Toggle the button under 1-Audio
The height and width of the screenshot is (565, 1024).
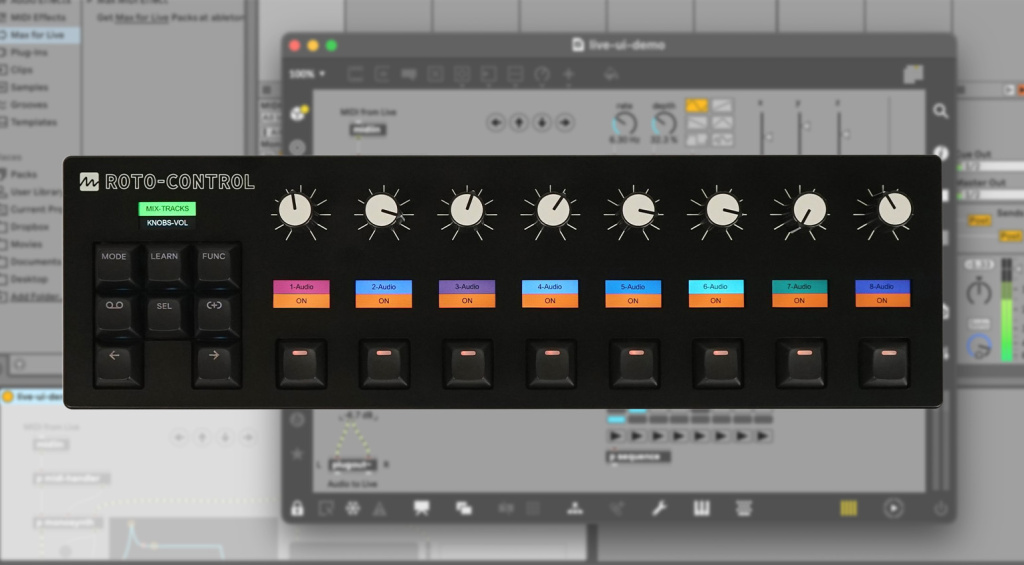301,362
